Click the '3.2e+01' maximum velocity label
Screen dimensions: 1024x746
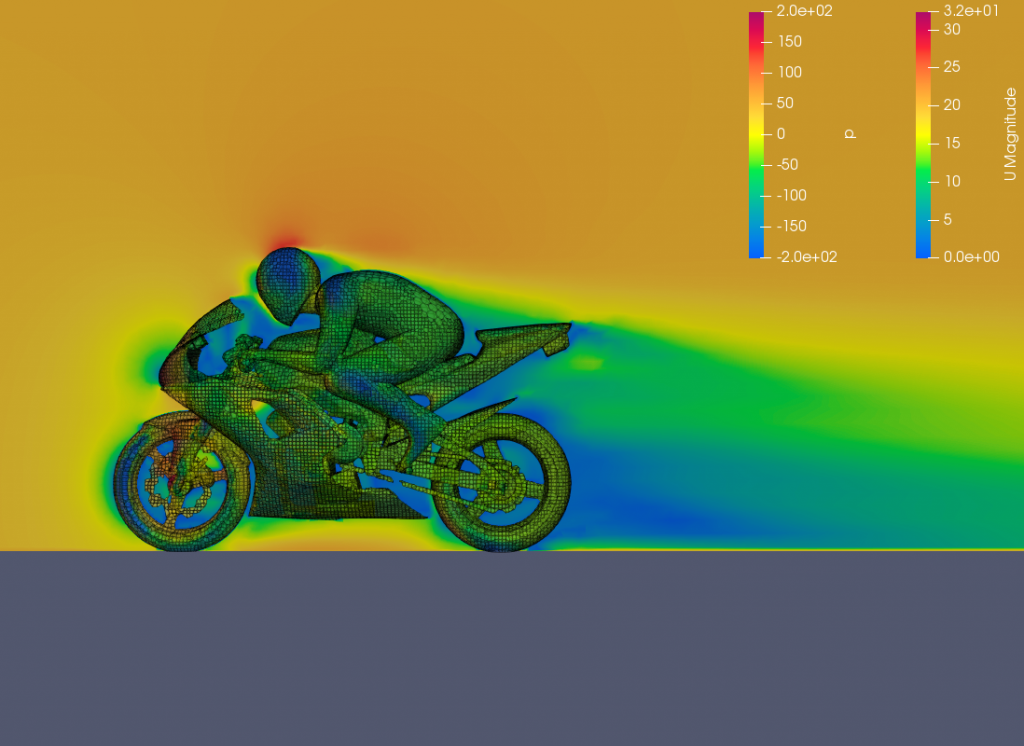[x=970, y=10]
